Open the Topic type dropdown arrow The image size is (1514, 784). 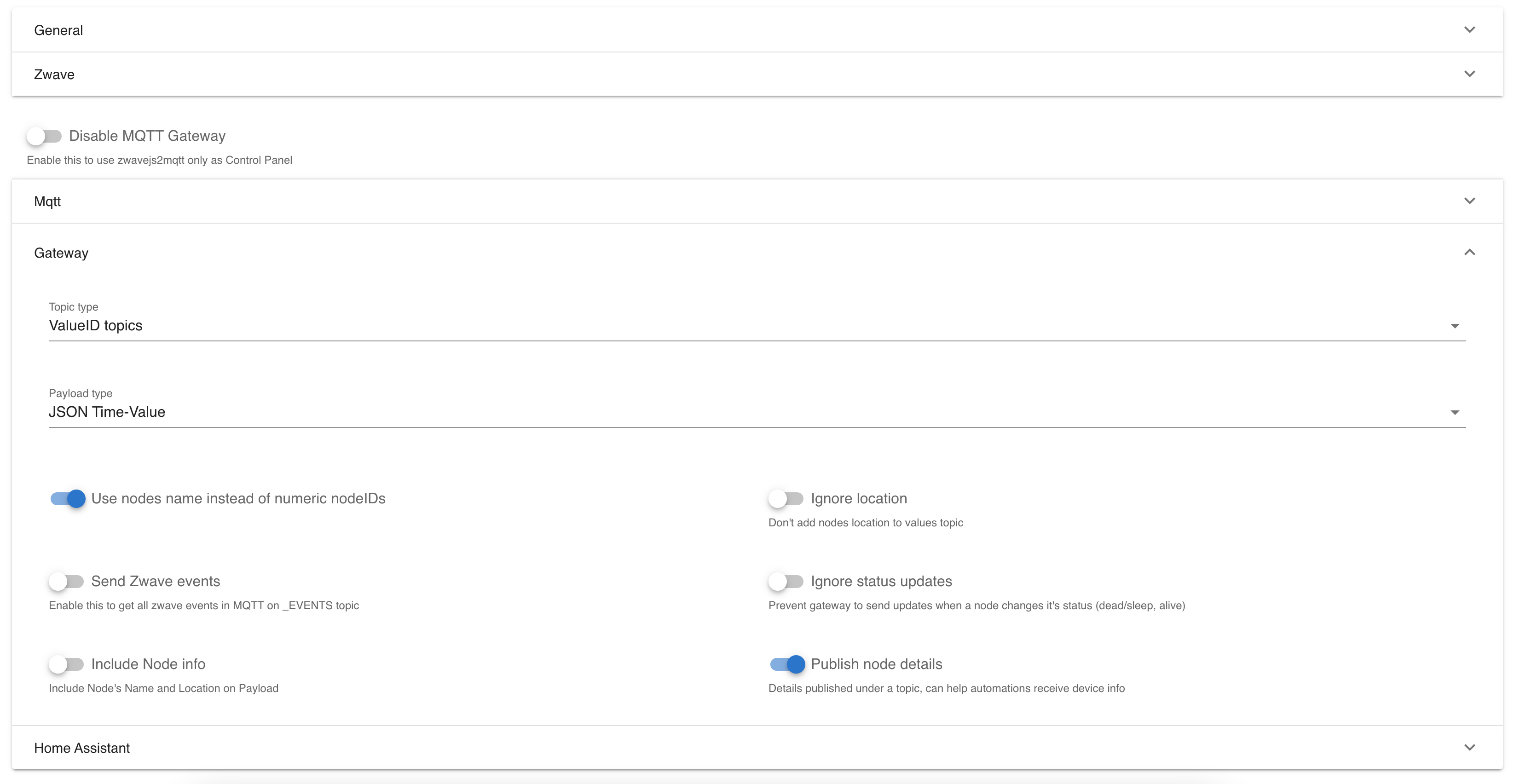(x=1455, y=326)
